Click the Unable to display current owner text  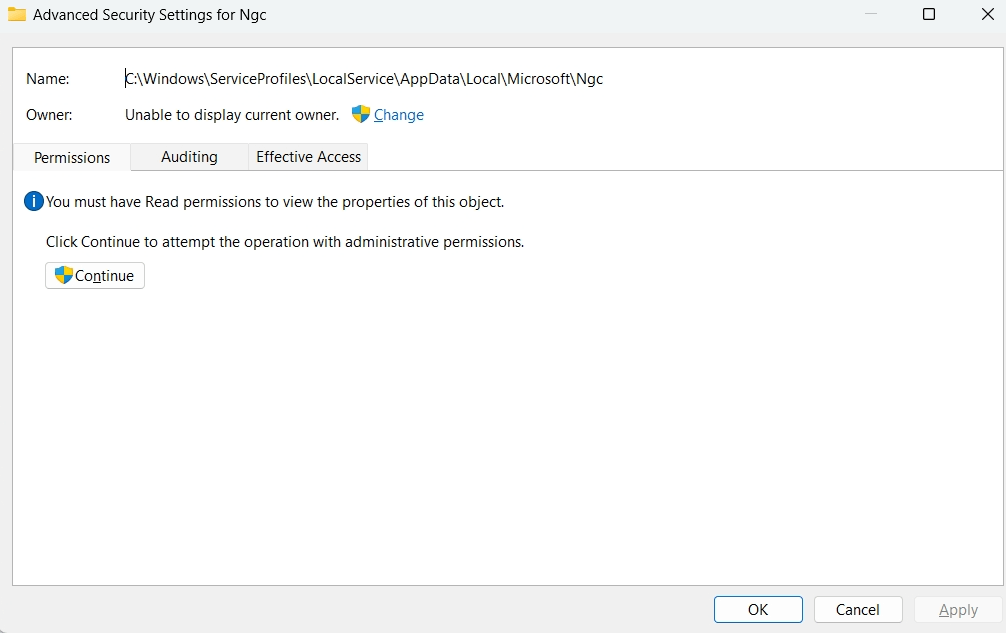[x=231, y=115]
